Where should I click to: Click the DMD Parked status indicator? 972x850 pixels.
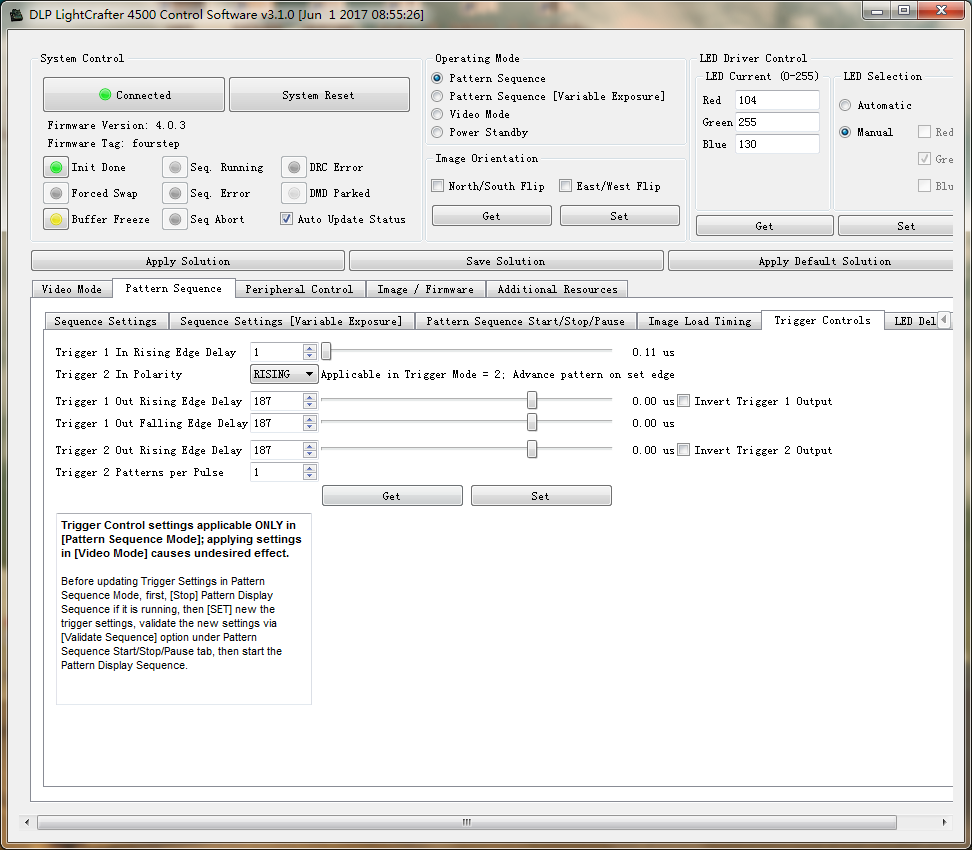click(294, 193)
